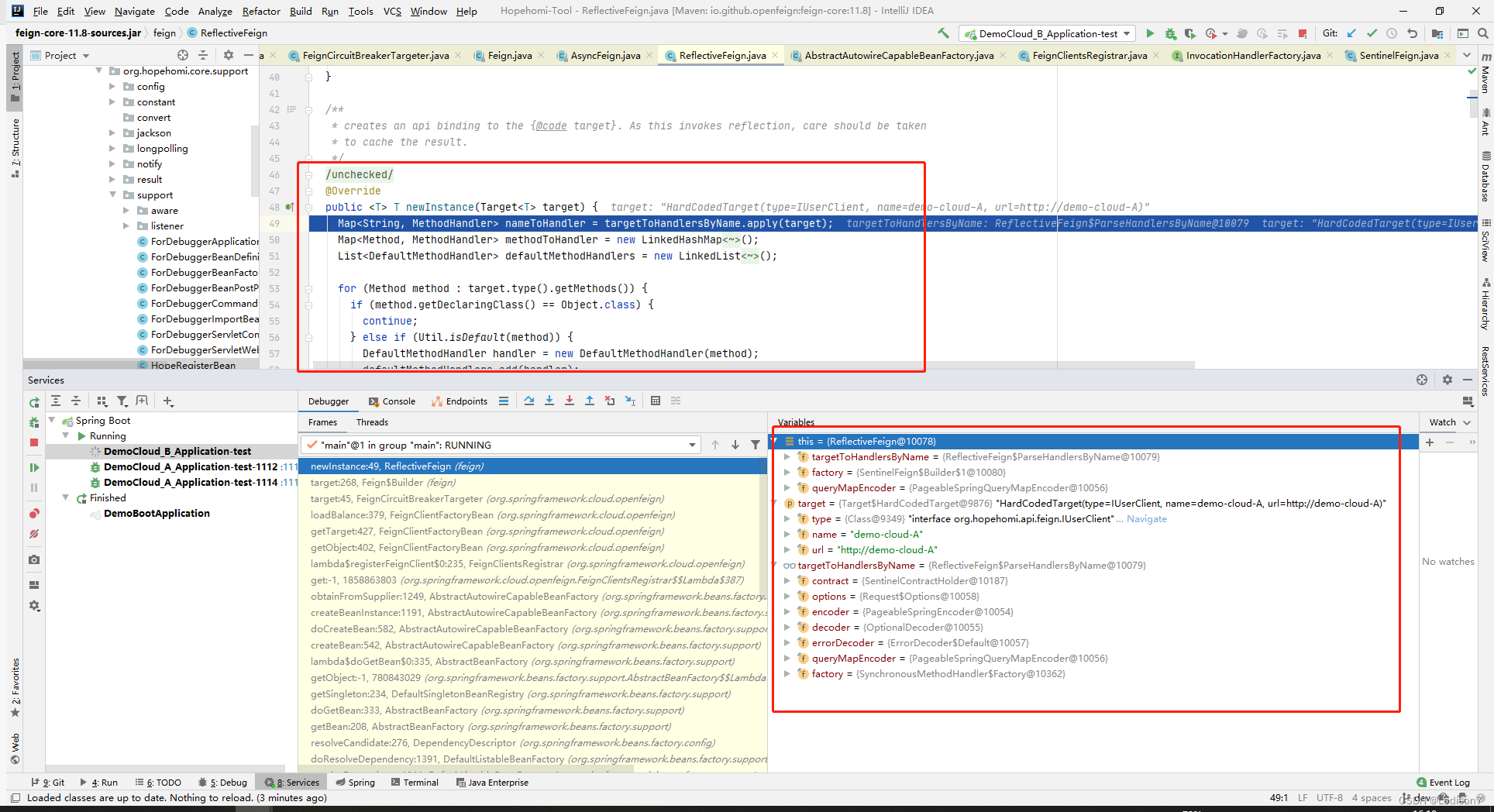This screenshot has height=812, width=1494.
Task: Mute breakpoints icon in Services sidebar
Action: coord(34,534)
